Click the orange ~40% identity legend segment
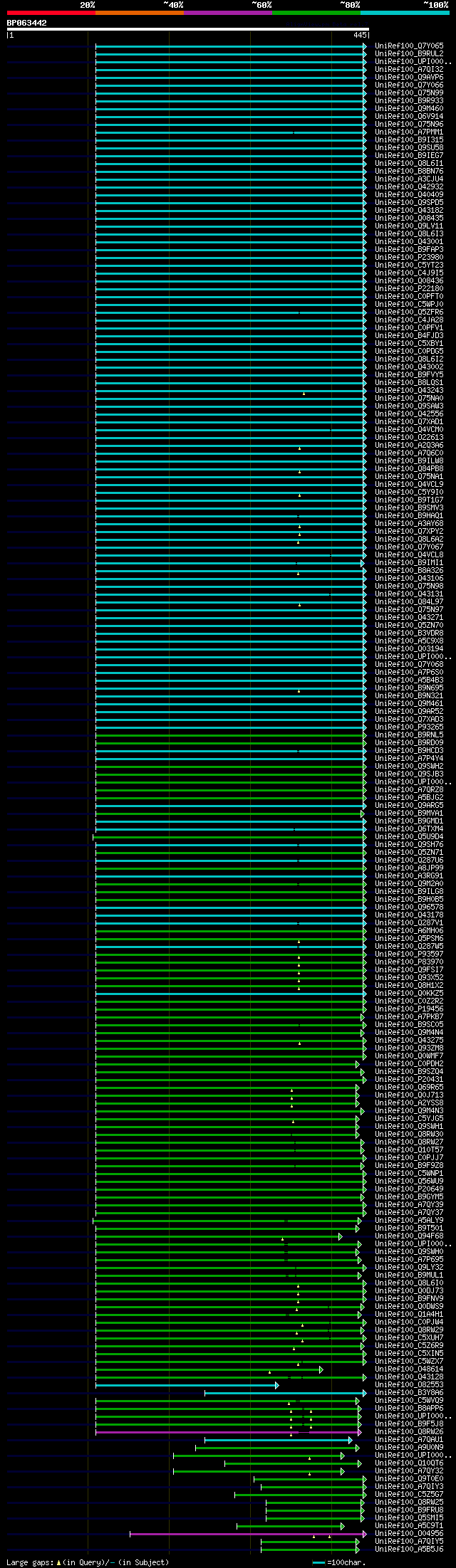Screen dimensions: 456x1568 coord(140,13)
